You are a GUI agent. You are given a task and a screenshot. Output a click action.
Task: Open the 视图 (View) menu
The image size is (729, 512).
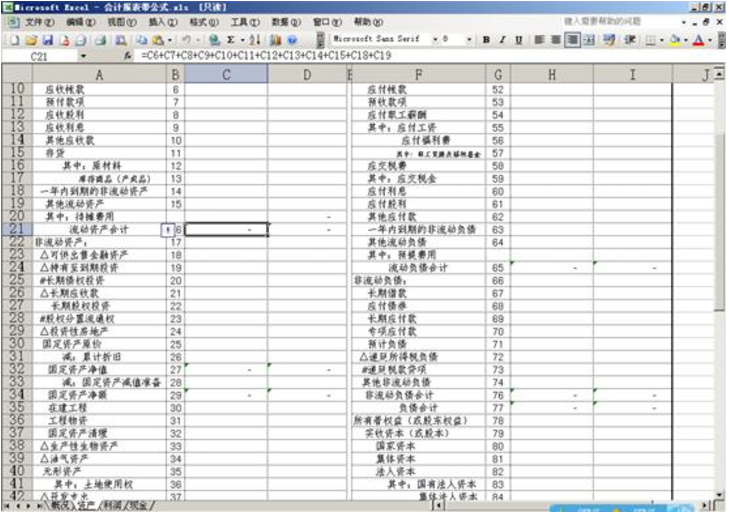pos(122,22)
